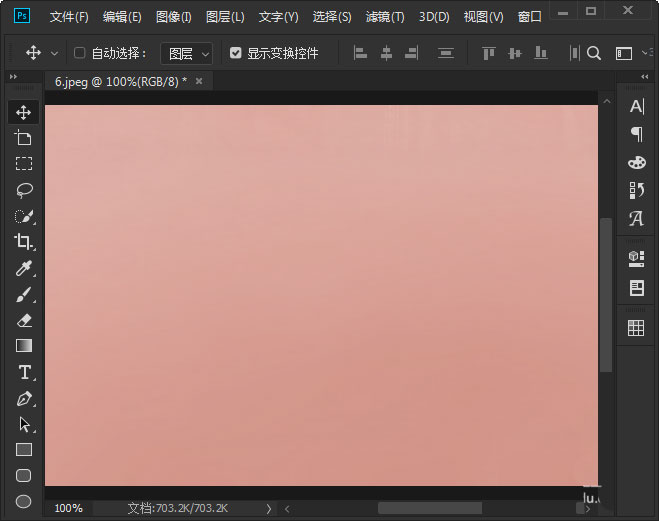The height and width of the screenshot is (521, 659).
Task: Select the Lasso tool
Action: pyautogui.click(x=24, y=190)
